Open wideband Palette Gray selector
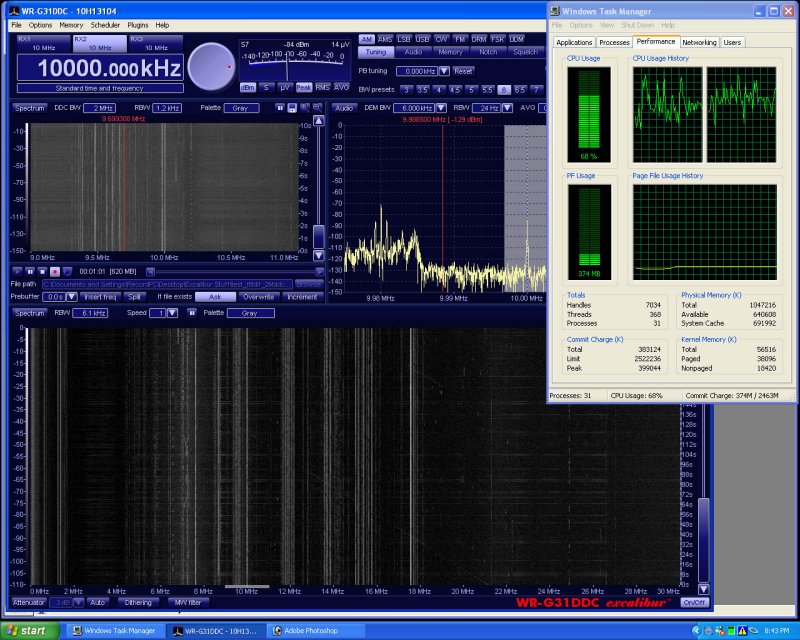This screenshot has height=640, width=800. (251, 313)
